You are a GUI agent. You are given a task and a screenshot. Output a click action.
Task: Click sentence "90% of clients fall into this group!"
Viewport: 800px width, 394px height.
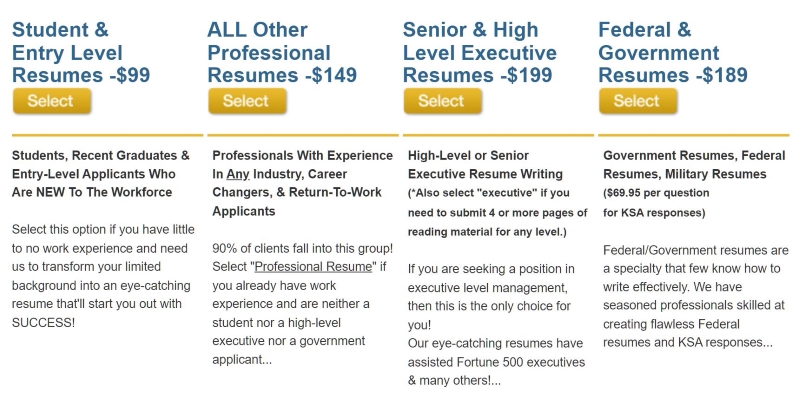tap(303, 249)
